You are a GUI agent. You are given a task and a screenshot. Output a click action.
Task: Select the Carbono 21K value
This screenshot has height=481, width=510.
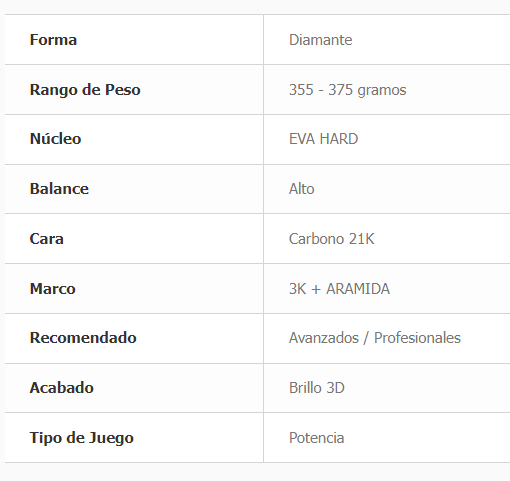[x=331, y=239]
